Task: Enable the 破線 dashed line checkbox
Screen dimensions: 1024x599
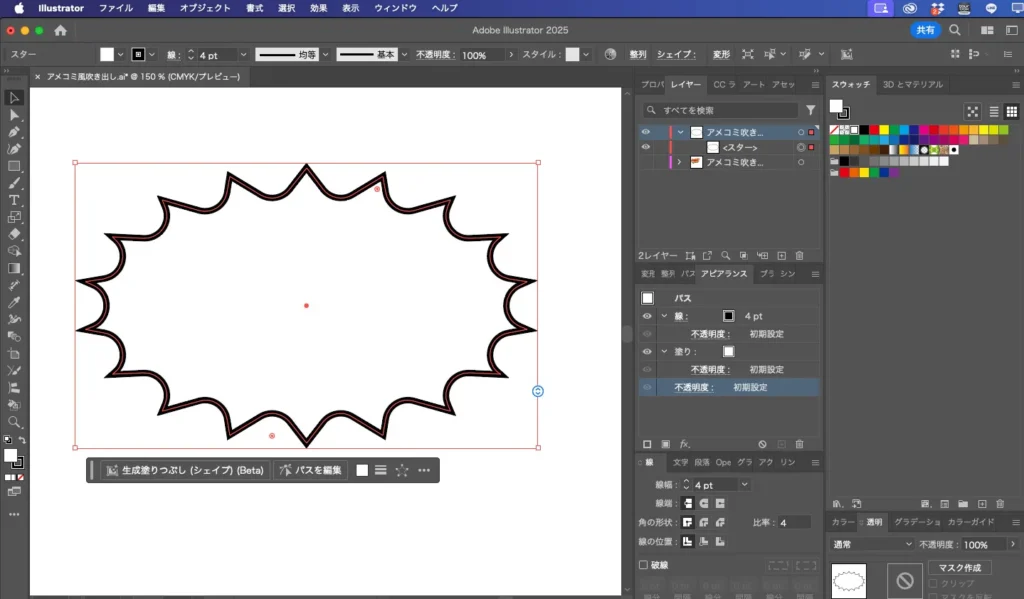Action: pos(644,565)
